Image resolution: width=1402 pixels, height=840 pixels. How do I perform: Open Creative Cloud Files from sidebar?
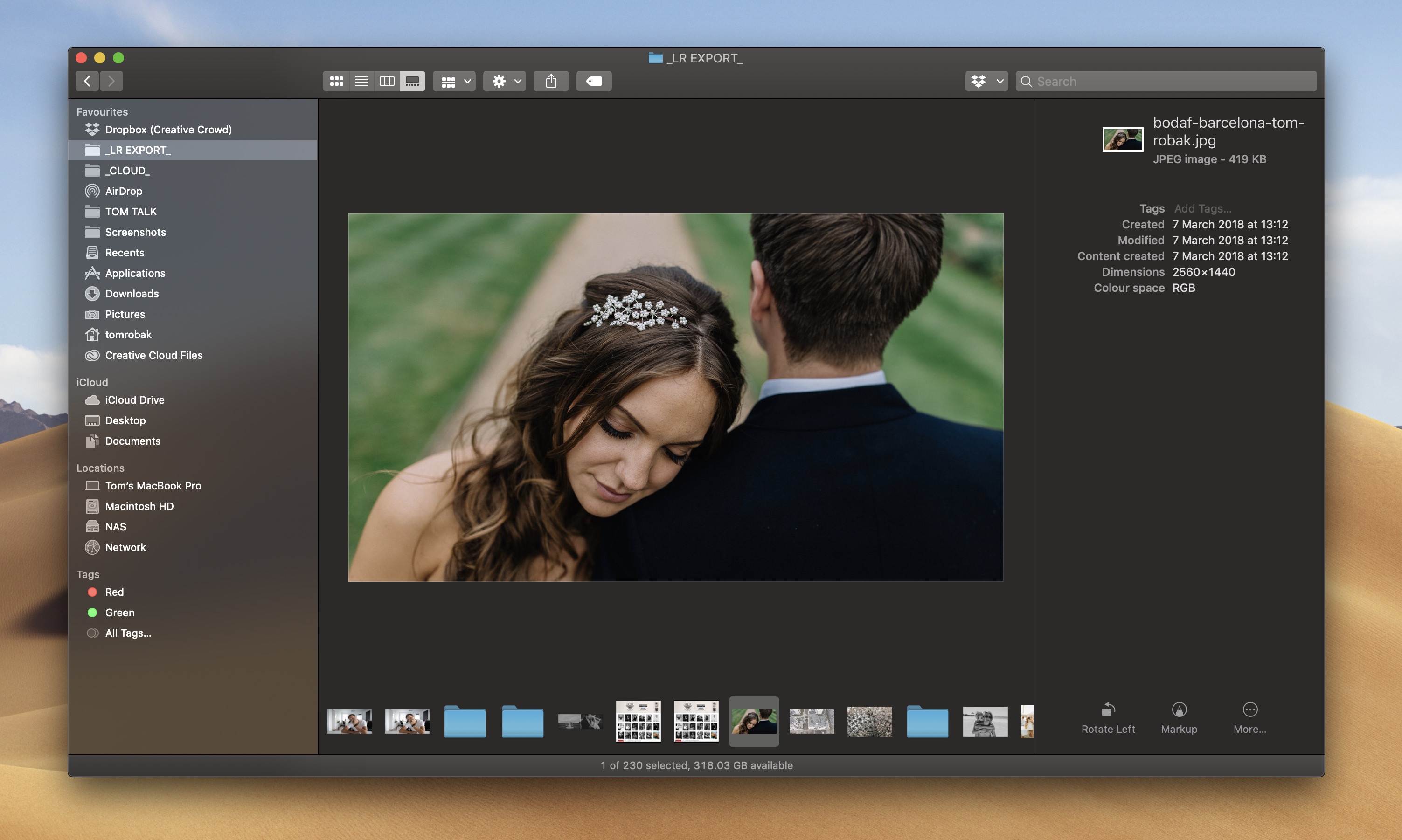(x=154, y=356)
